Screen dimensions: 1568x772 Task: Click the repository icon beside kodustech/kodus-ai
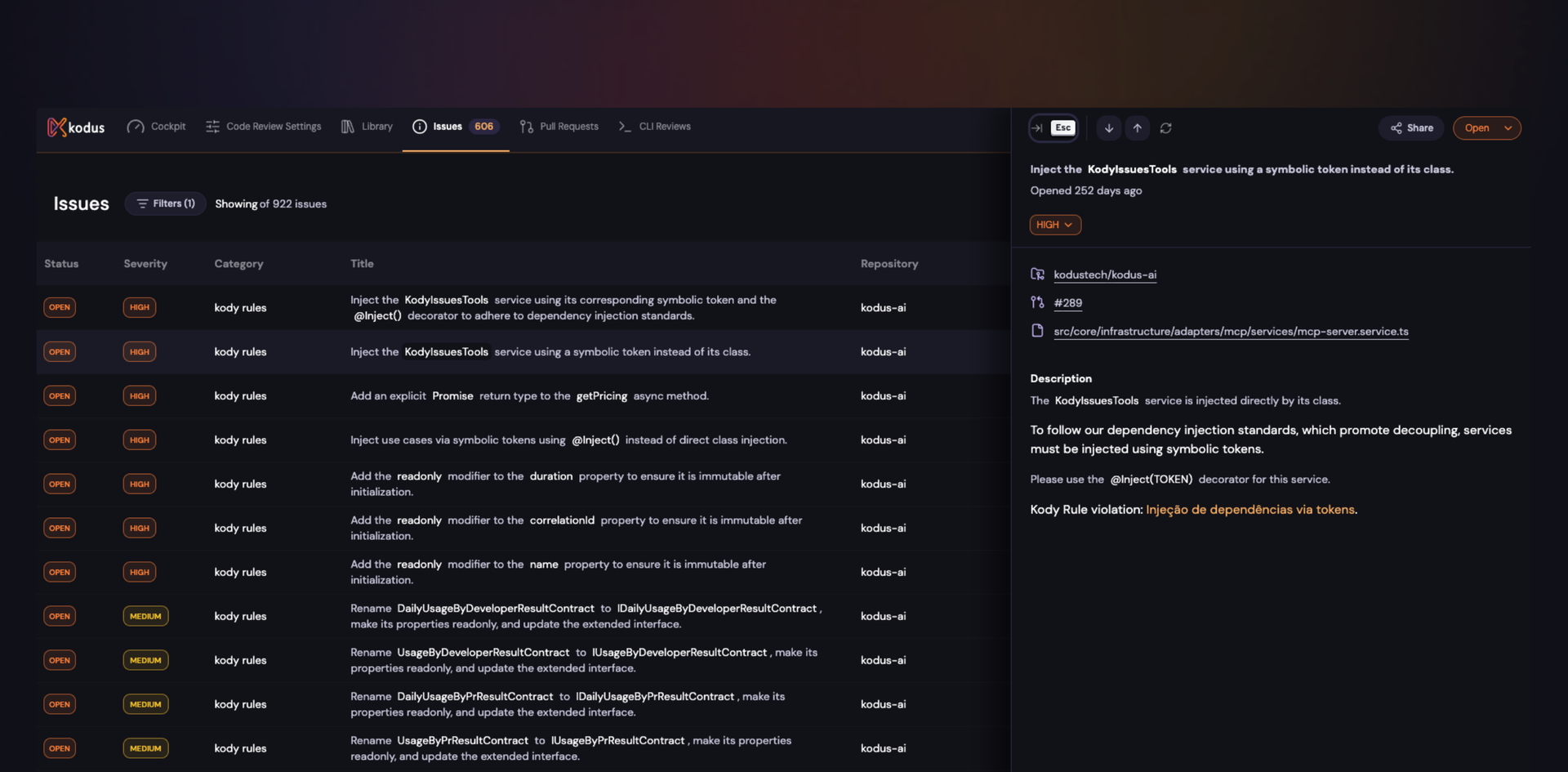(x=1037, y=274)
